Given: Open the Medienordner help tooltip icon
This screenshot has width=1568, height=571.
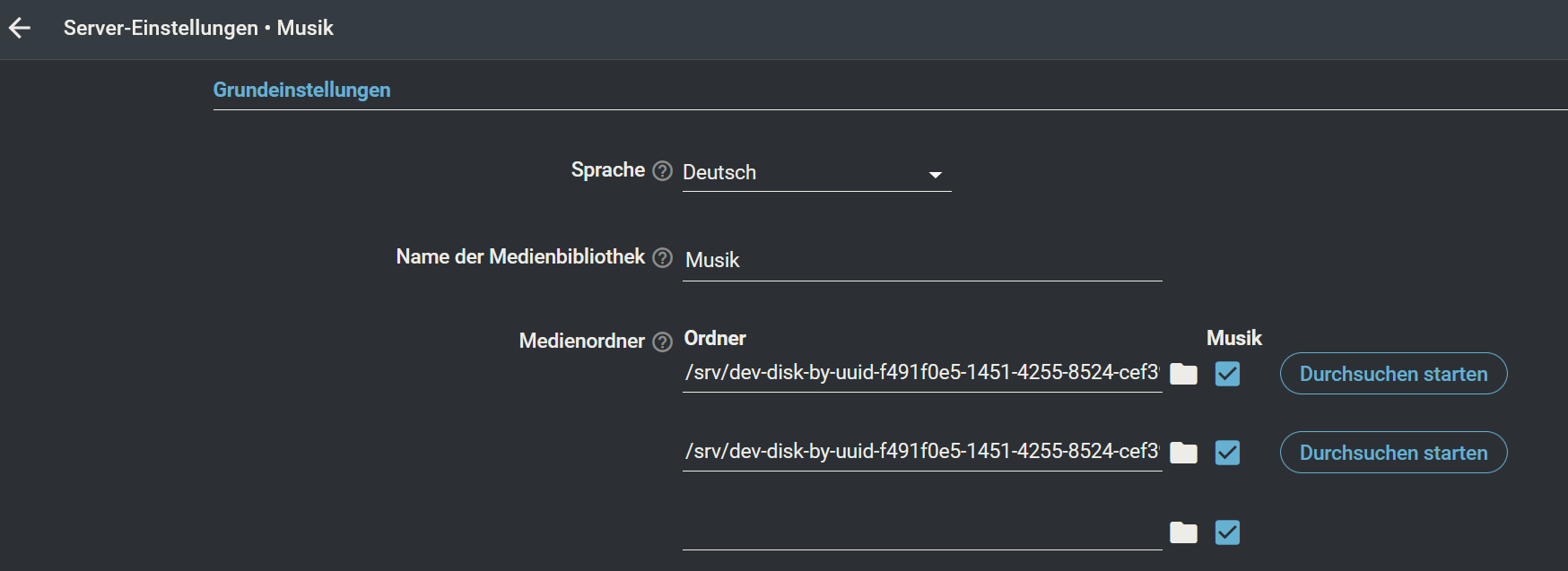Looking at the screenshot, I should point(662,342).
